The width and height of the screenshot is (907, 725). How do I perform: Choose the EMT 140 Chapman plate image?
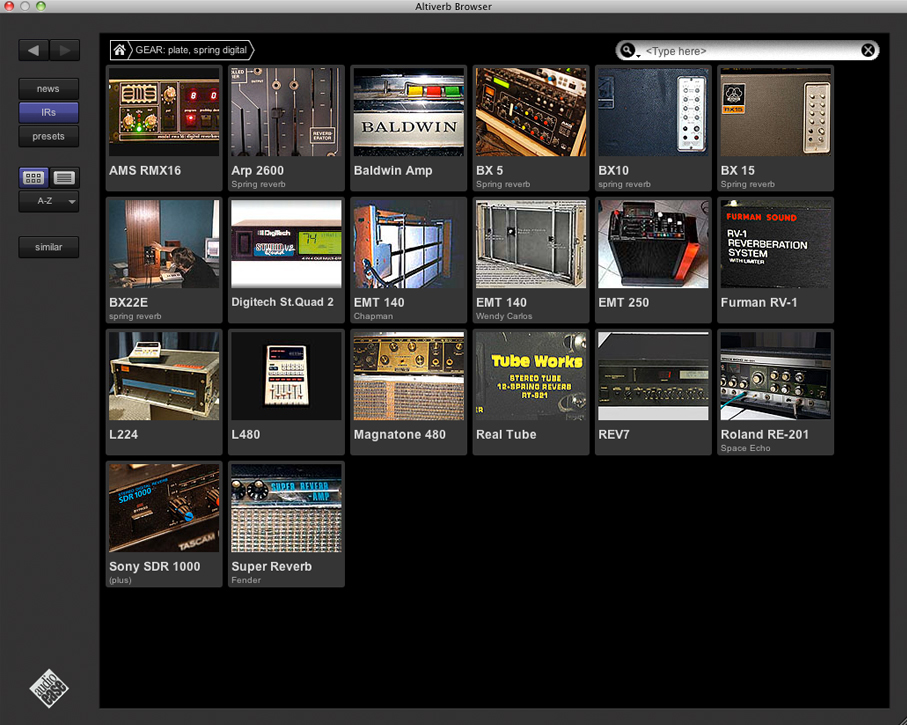[x=409, y=244]
